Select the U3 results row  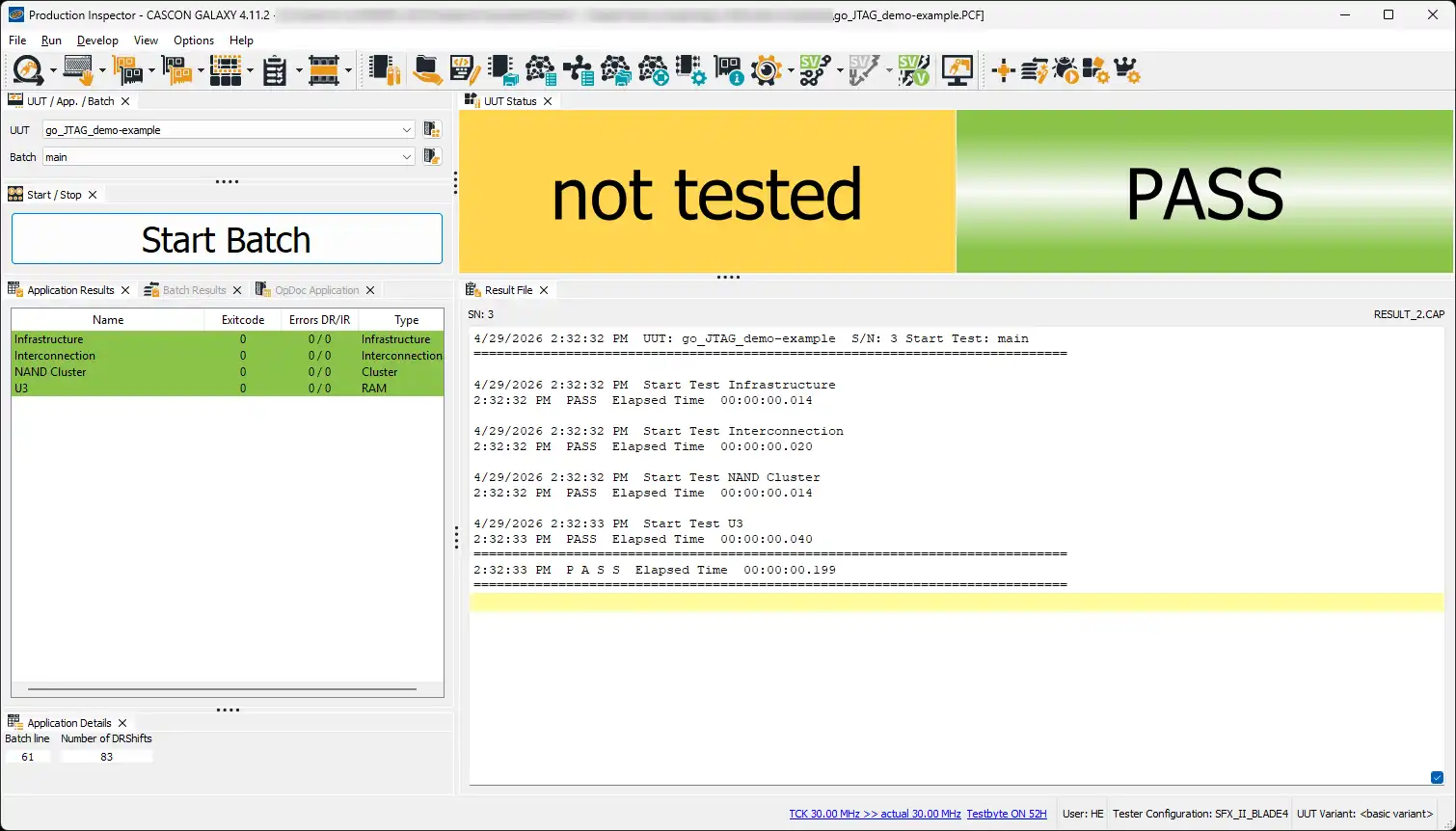click(x=228, y=389)
